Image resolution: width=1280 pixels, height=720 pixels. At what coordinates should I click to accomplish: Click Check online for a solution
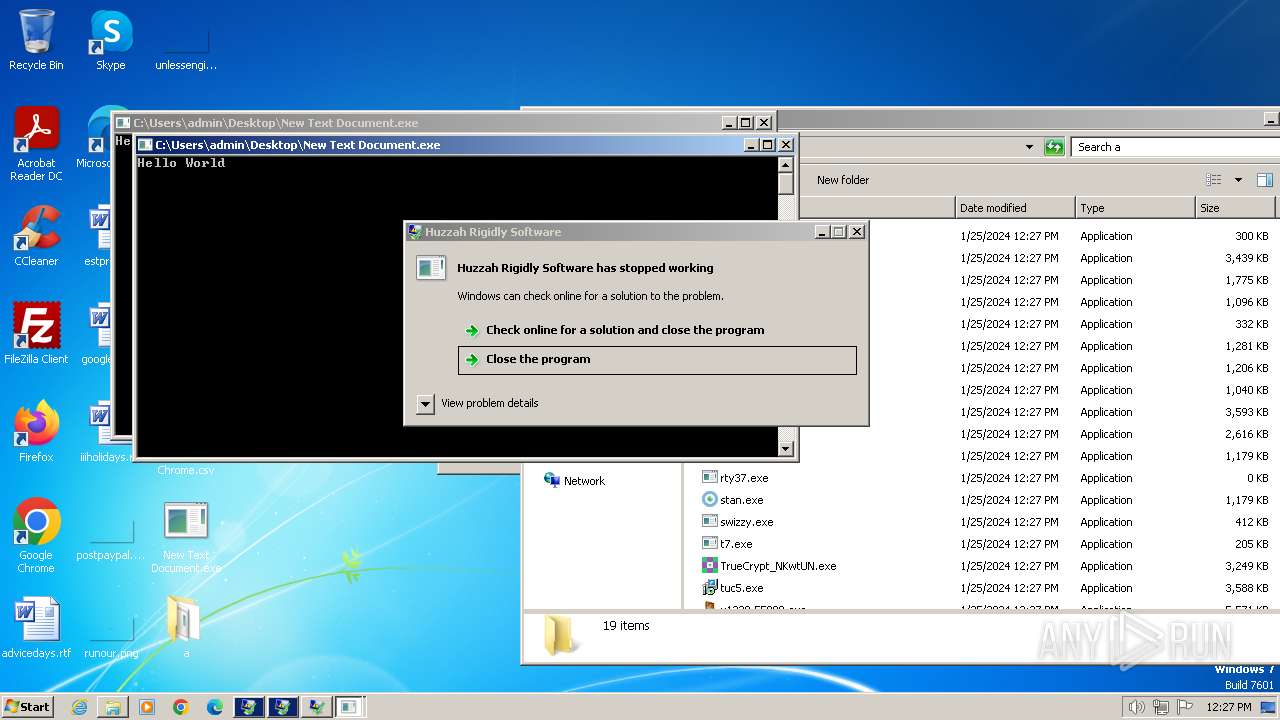(x=625, y=330)
